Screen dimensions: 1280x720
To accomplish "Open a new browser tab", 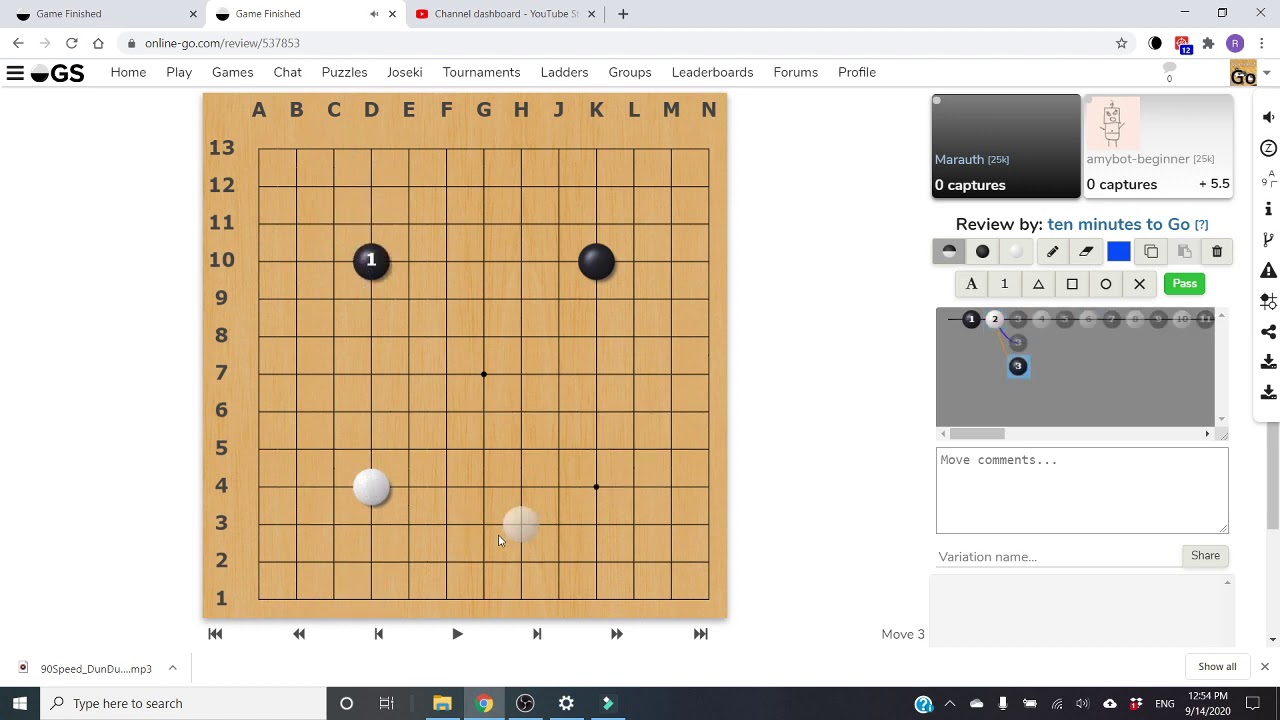I will 623,14.
